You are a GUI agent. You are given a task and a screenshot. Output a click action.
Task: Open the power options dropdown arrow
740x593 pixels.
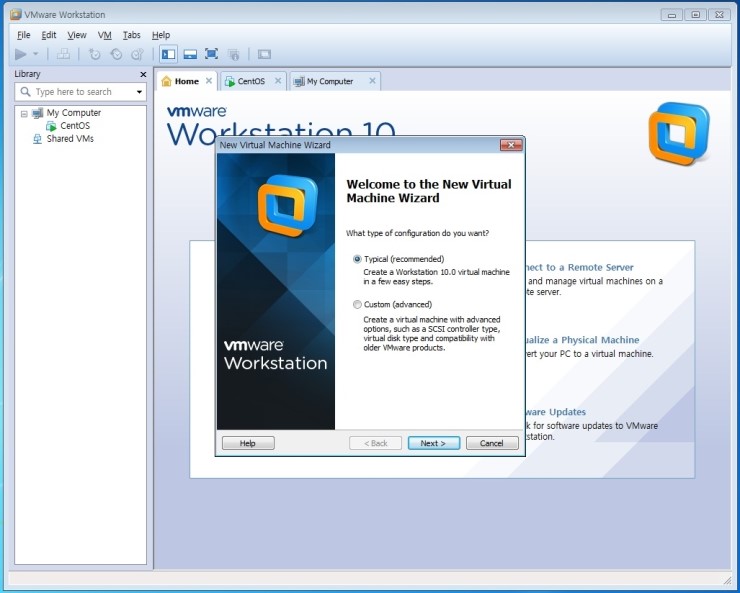click(x=35, y=54)
